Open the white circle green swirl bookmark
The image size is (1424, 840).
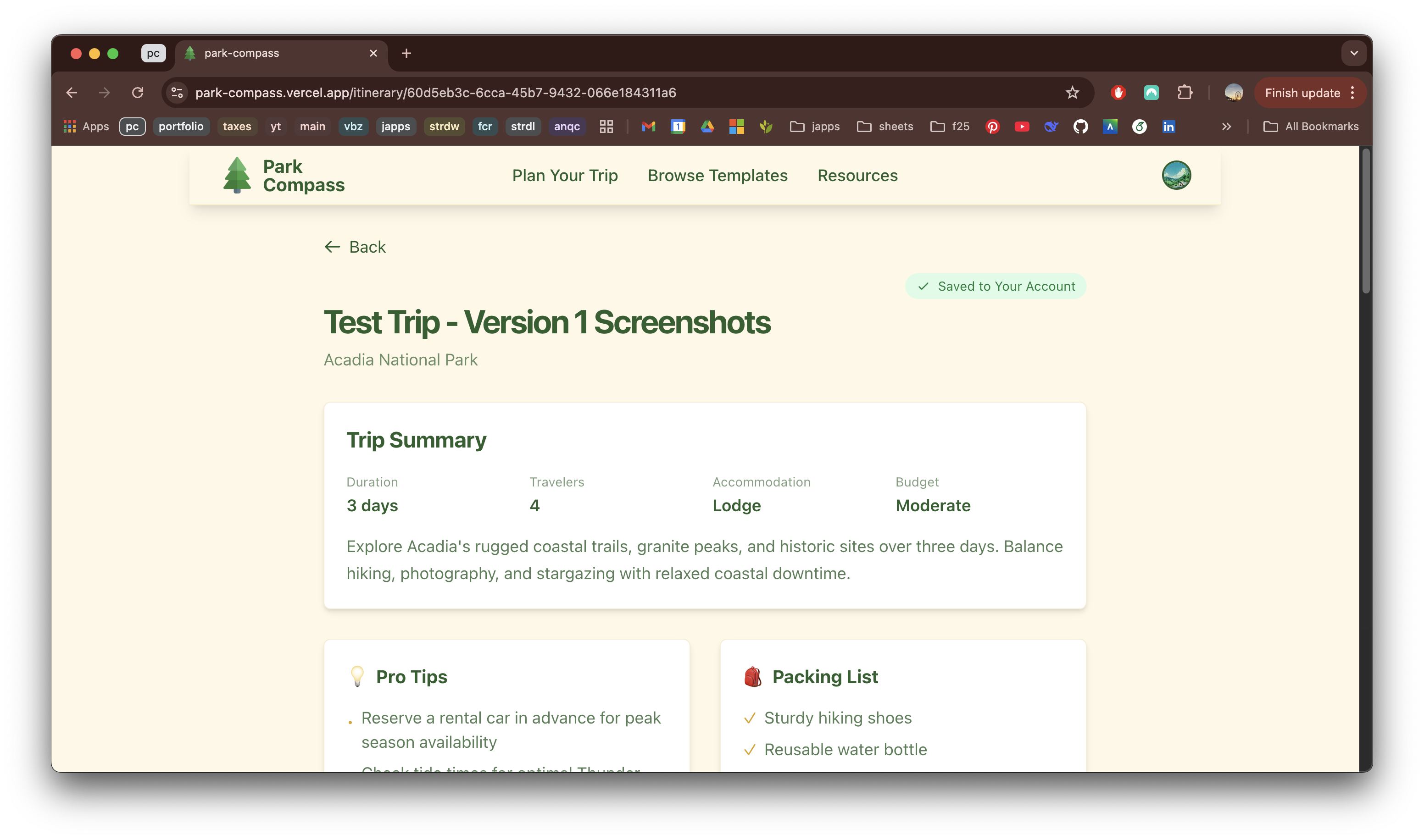pyautogui.click(x=1139, y=126)
